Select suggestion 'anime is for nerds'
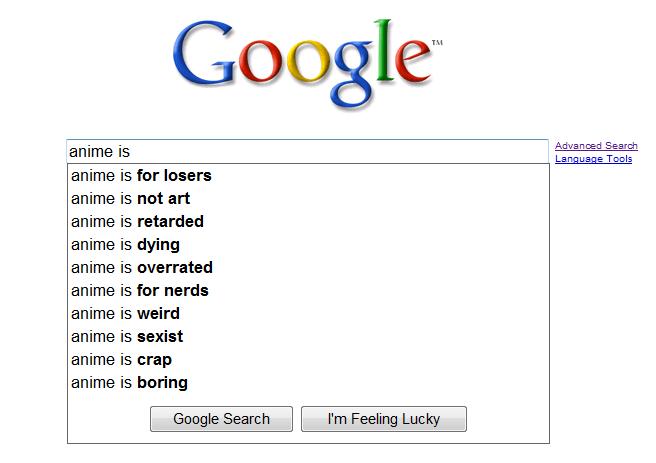Screen dimensions: 656x463 click(139, 291)
